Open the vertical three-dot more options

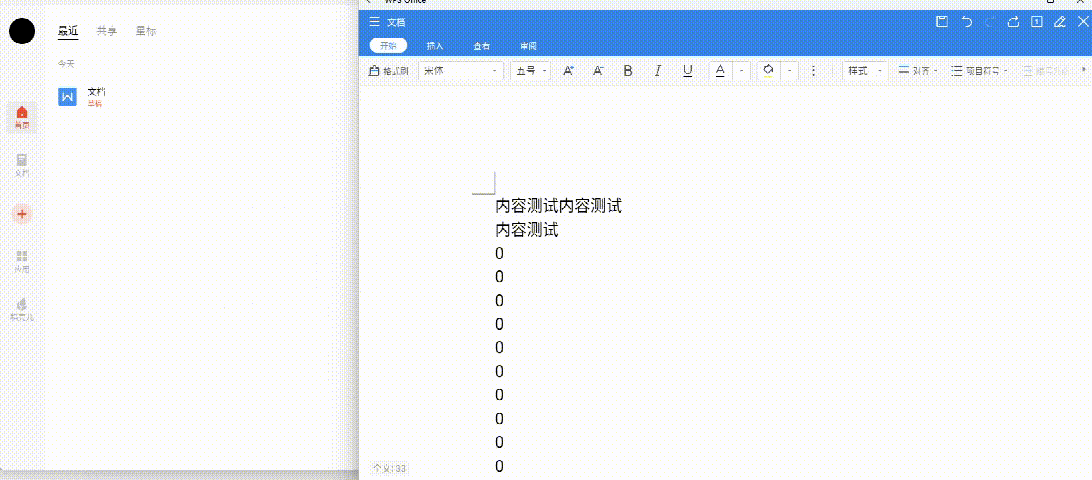tap(813, 70)
